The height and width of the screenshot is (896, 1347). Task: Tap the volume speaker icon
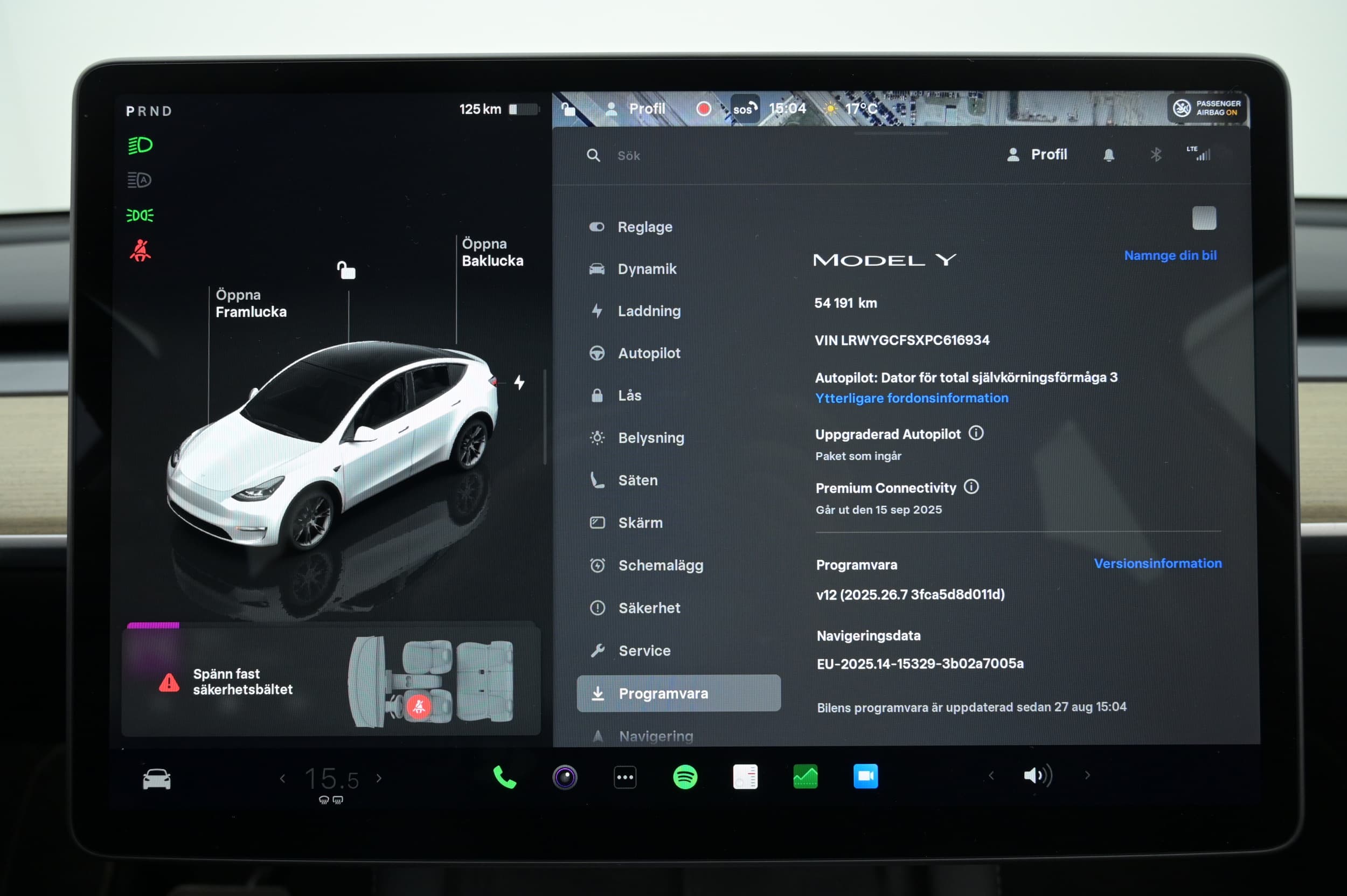(x=1038, y=775)
